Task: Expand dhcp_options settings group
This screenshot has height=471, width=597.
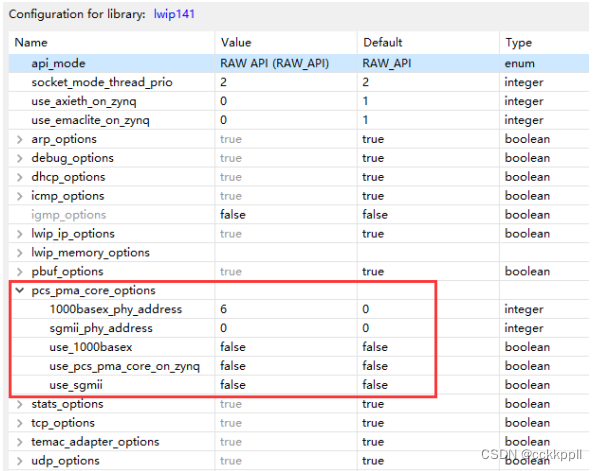Action: coord(20,177)
